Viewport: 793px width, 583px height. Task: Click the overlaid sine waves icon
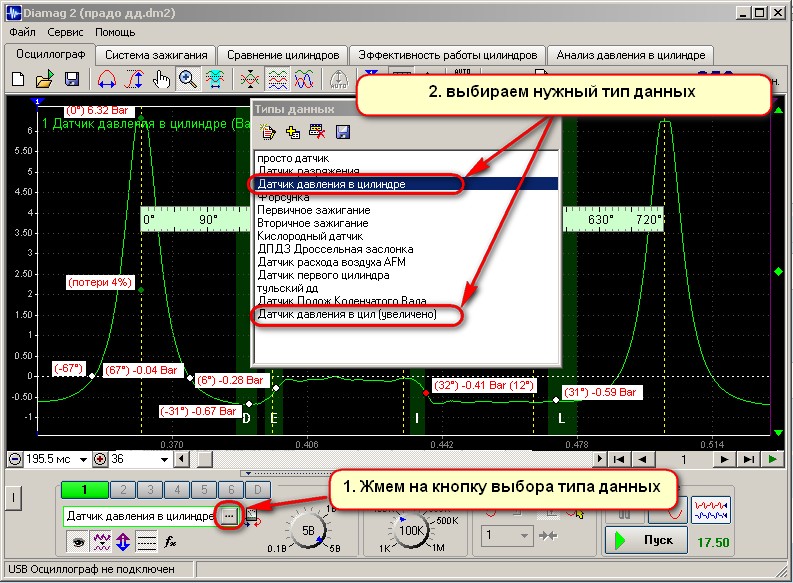(x=304, y=80)
